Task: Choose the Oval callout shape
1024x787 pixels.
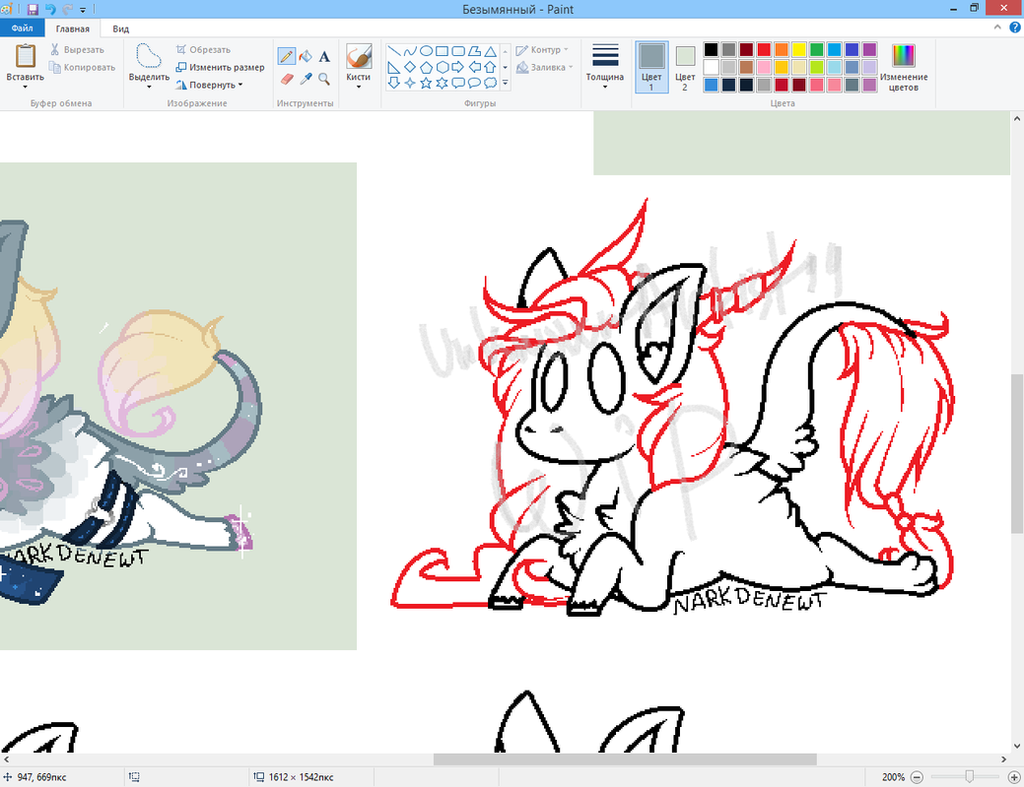Action: 475,83
